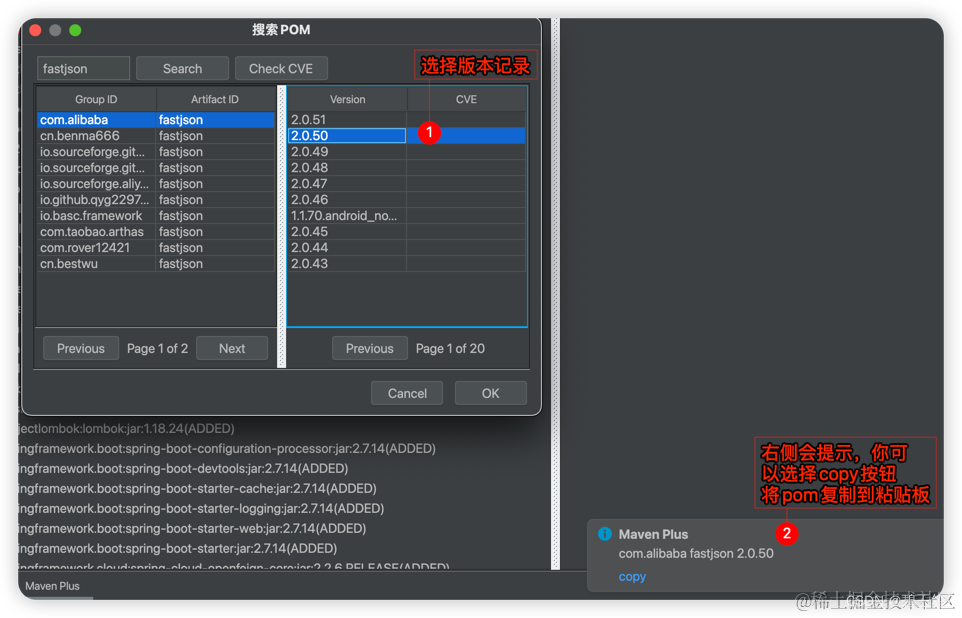Click the red close window button

(x=36, y=30)
